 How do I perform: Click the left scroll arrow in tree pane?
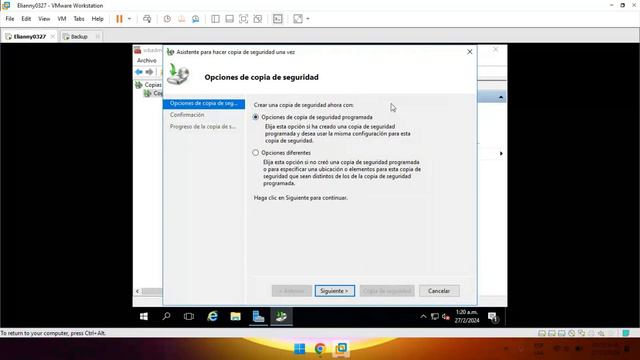(x=138, y=291)
